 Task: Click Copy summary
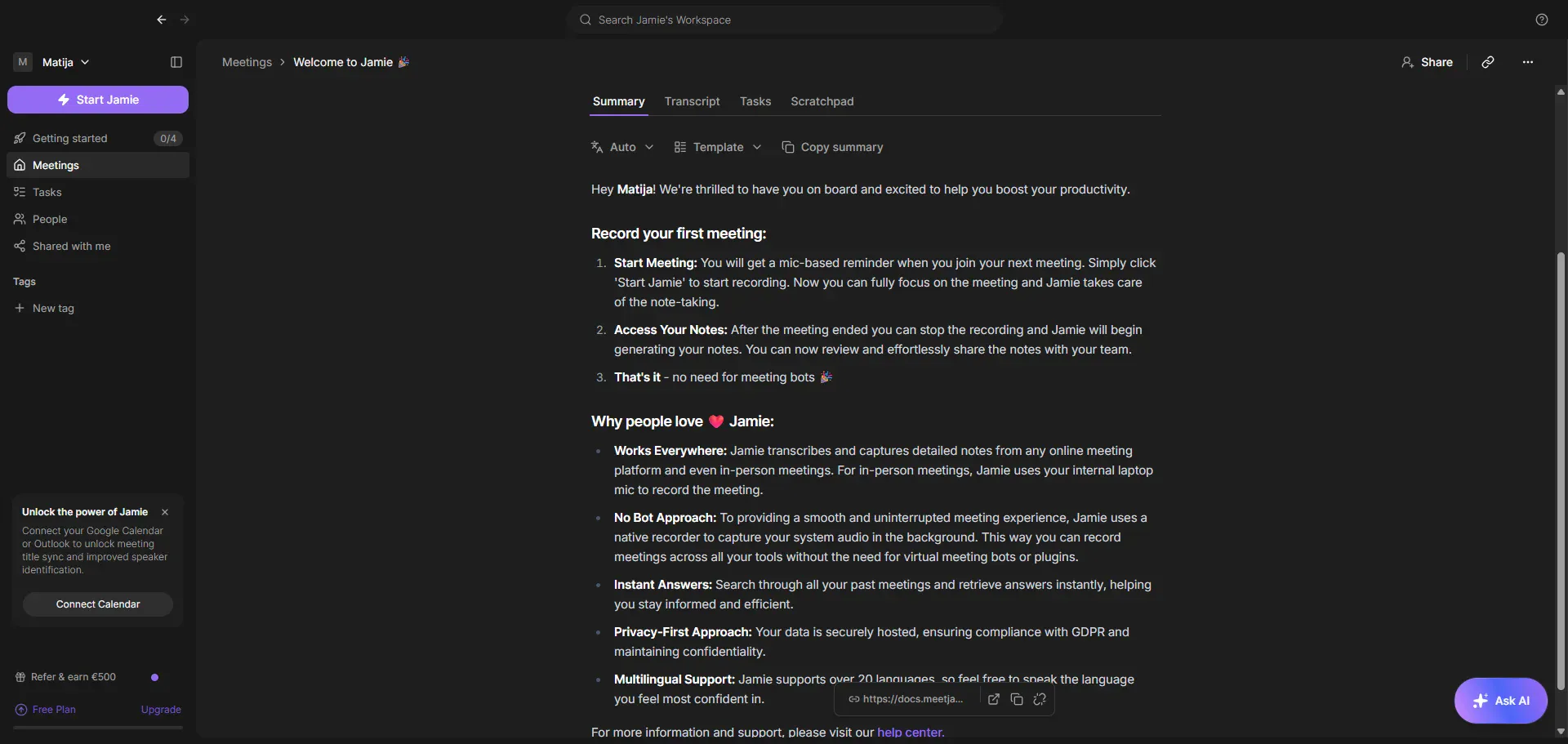[x=832, y=147]
